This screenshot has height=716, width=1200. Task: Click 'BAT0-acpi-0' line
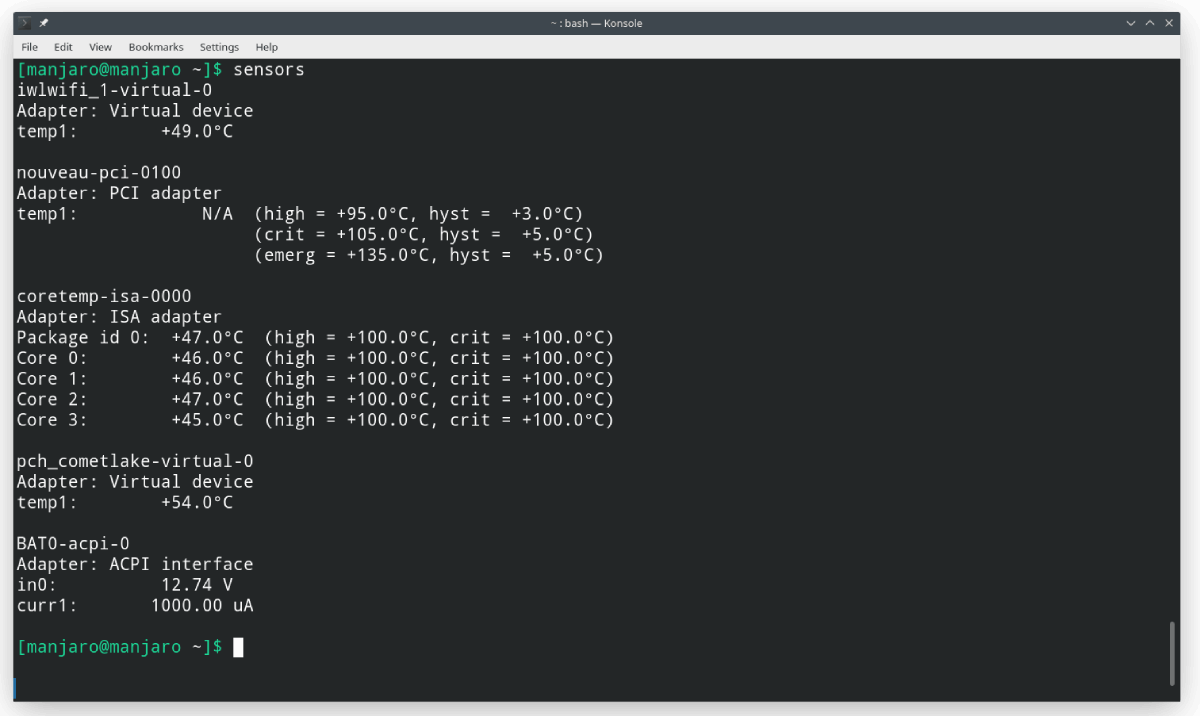tap(73, 543)
